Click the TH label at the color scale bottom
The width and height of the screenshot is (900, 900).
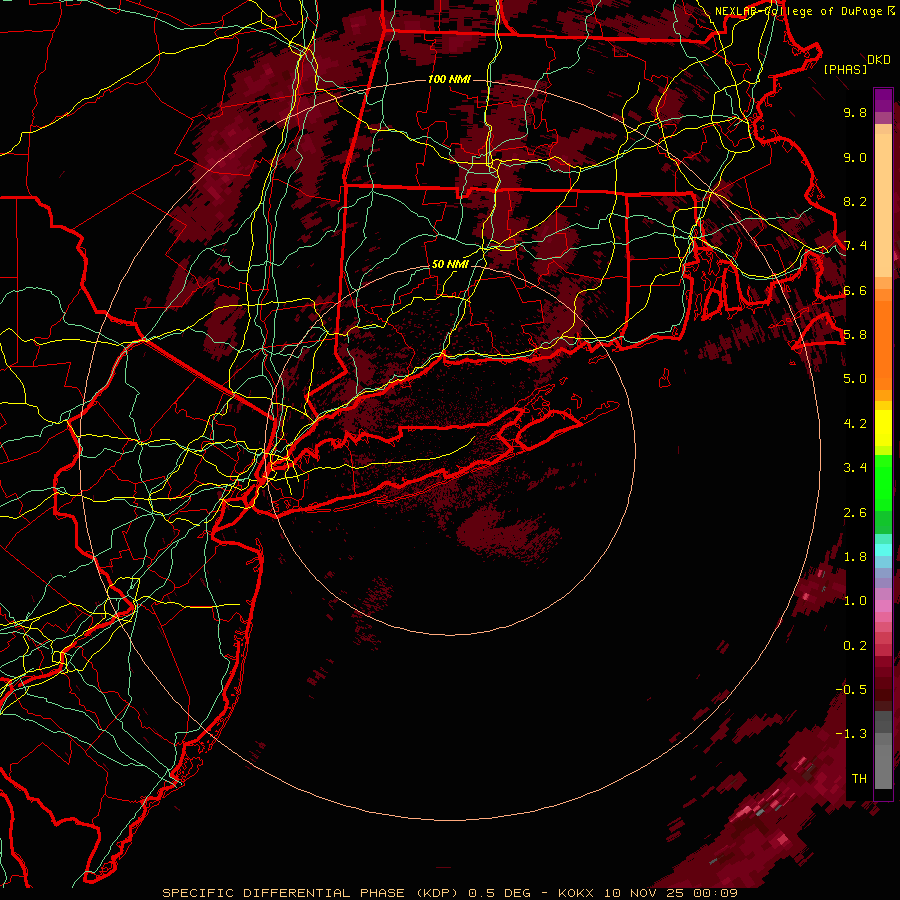pyautogui.click(x=859, y=779)
